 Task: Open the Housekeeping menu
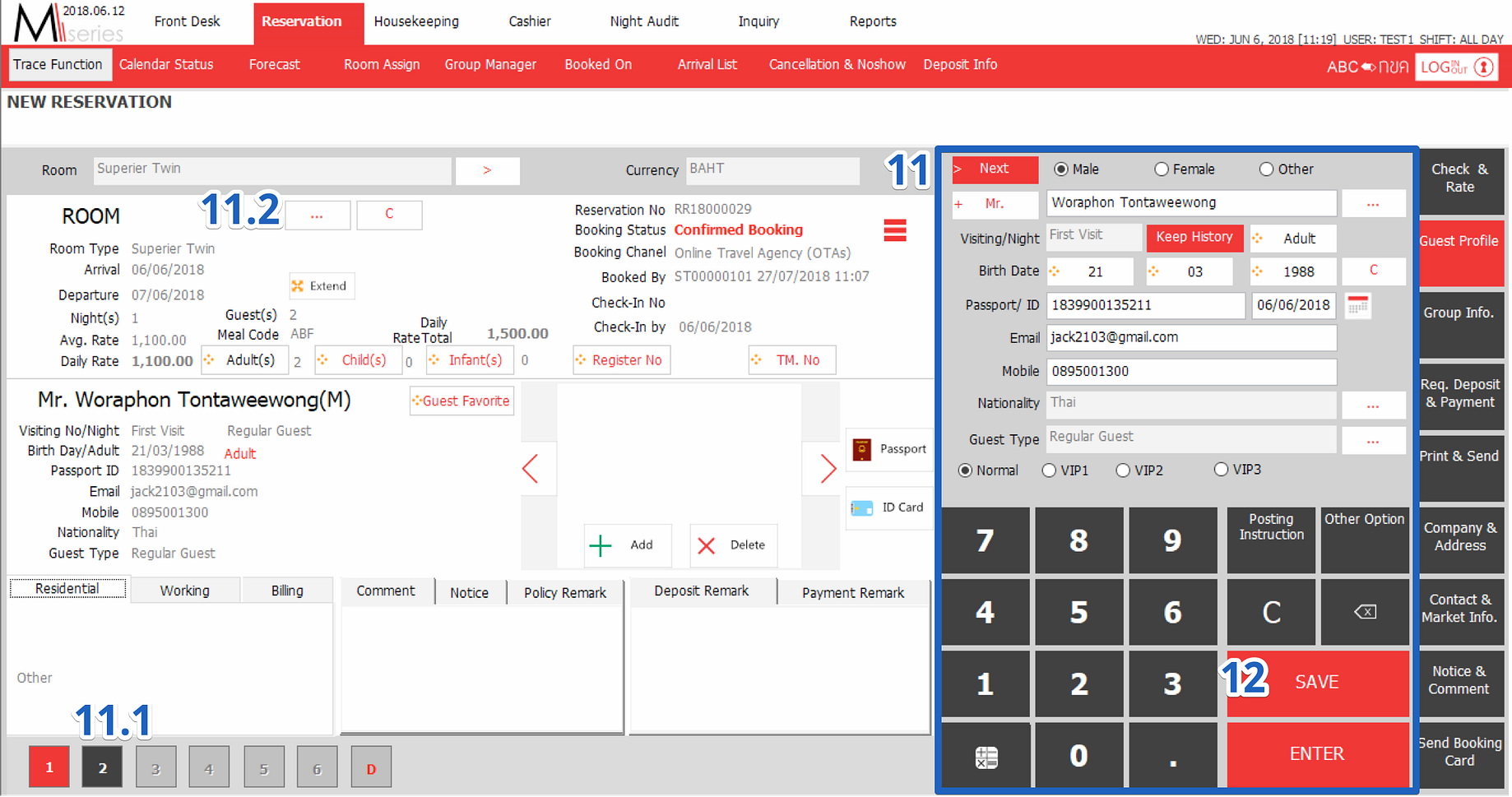pos(416,21)
